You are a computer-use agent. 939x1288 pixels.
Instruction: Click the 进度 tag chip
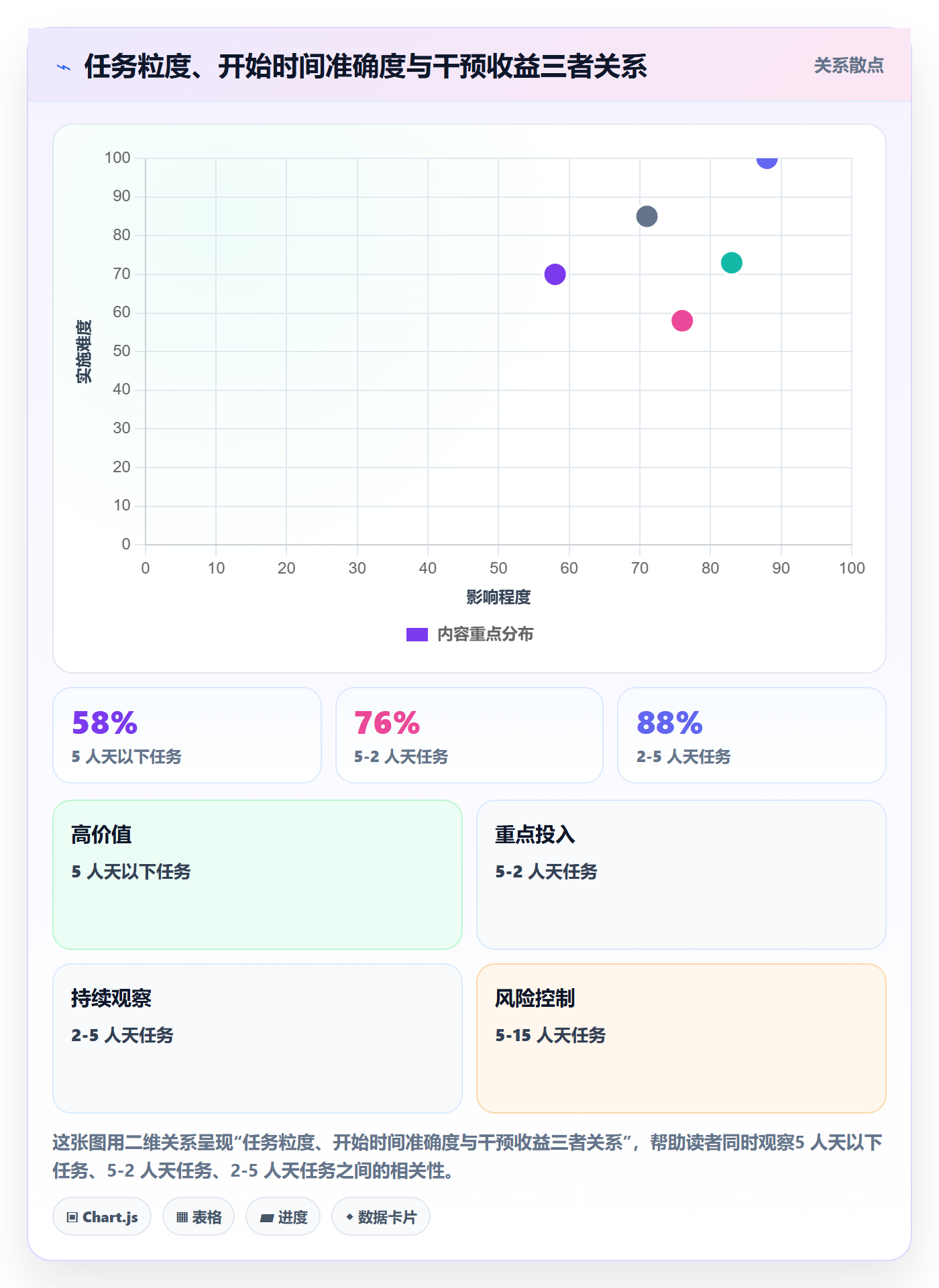pos(283,1217)
